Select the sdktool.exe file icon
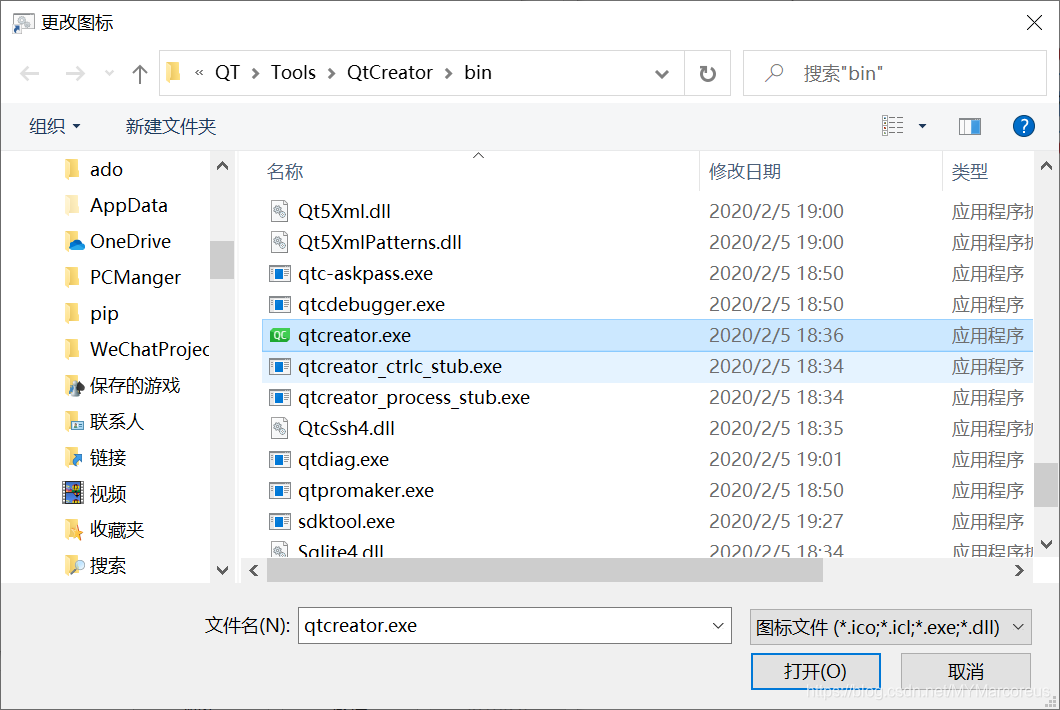Image resolution: width=1060 pixels, height=710 pixels. click(x=279, y=521)
